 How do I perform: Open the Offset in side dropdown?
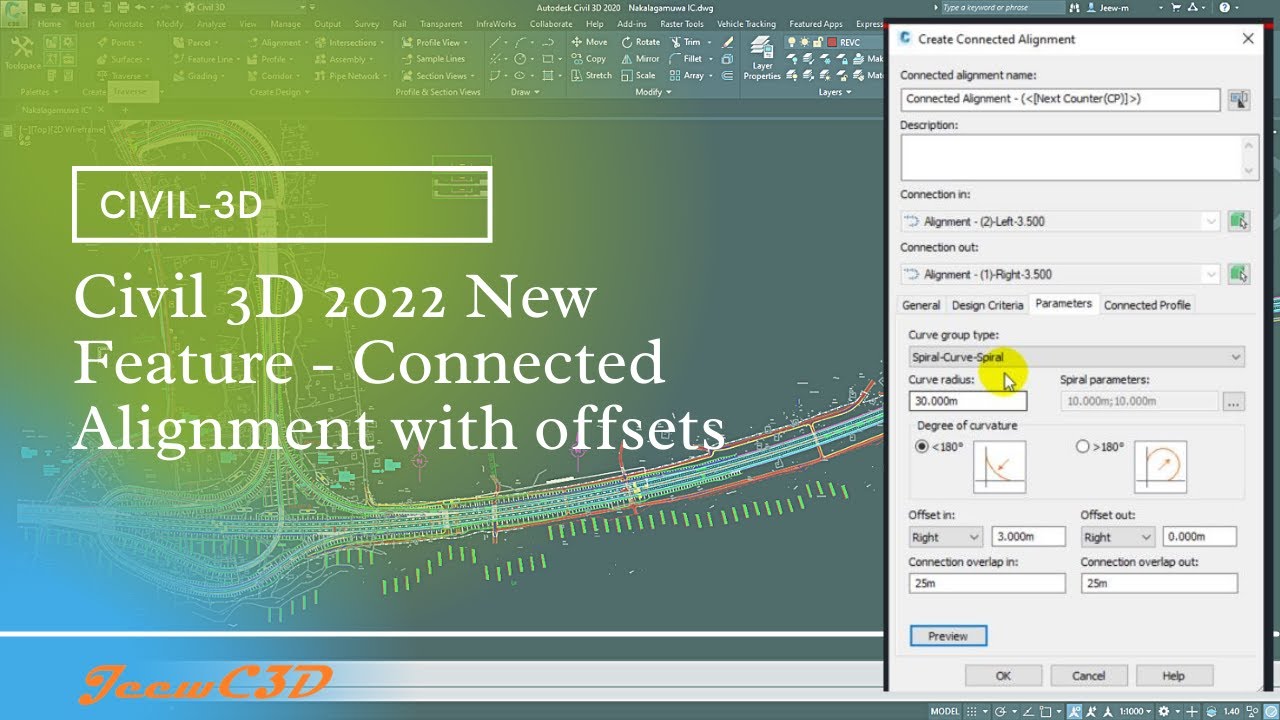(946, 537)
